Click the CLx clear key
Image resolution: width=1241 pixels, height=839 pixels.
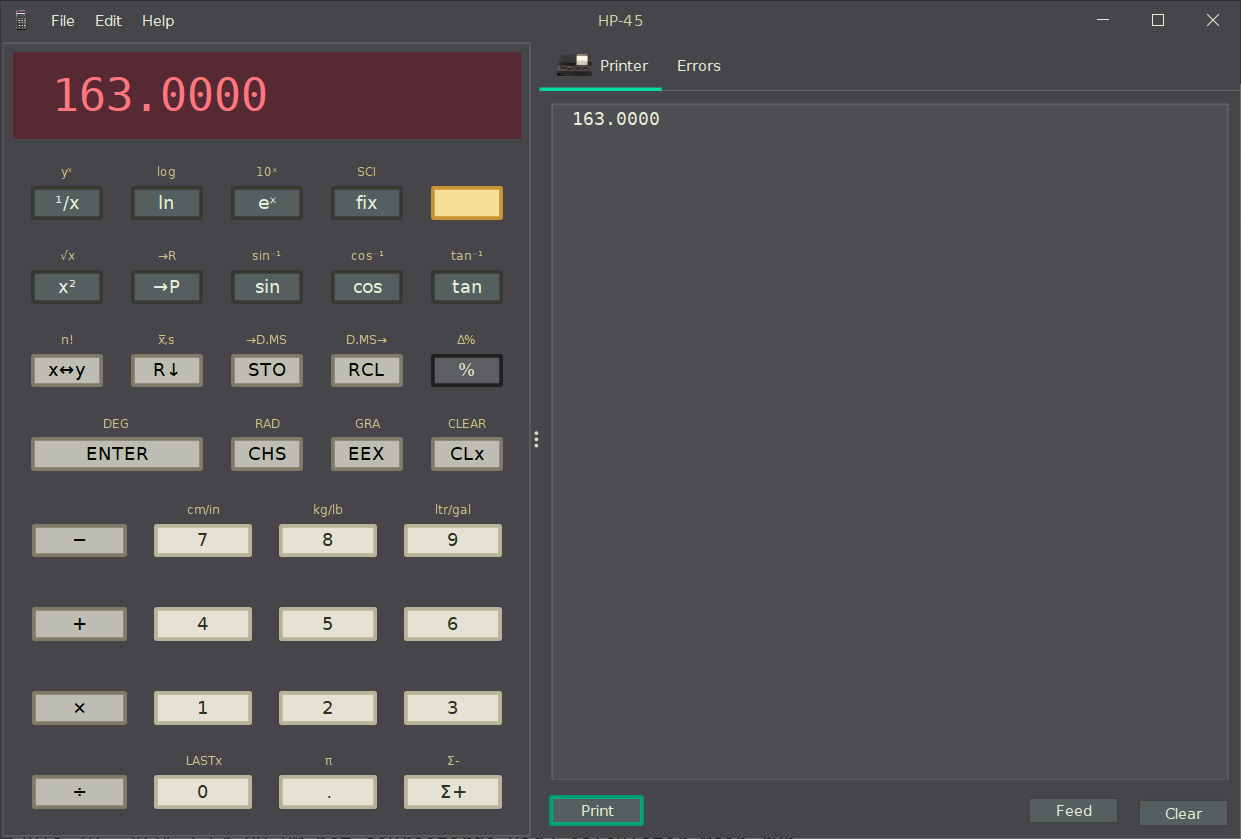tap(467, 454)
